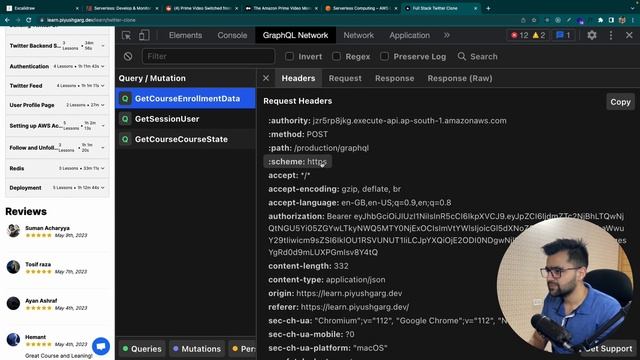
Task: Click the :scheme: https header row
Action: click(298, 162)
